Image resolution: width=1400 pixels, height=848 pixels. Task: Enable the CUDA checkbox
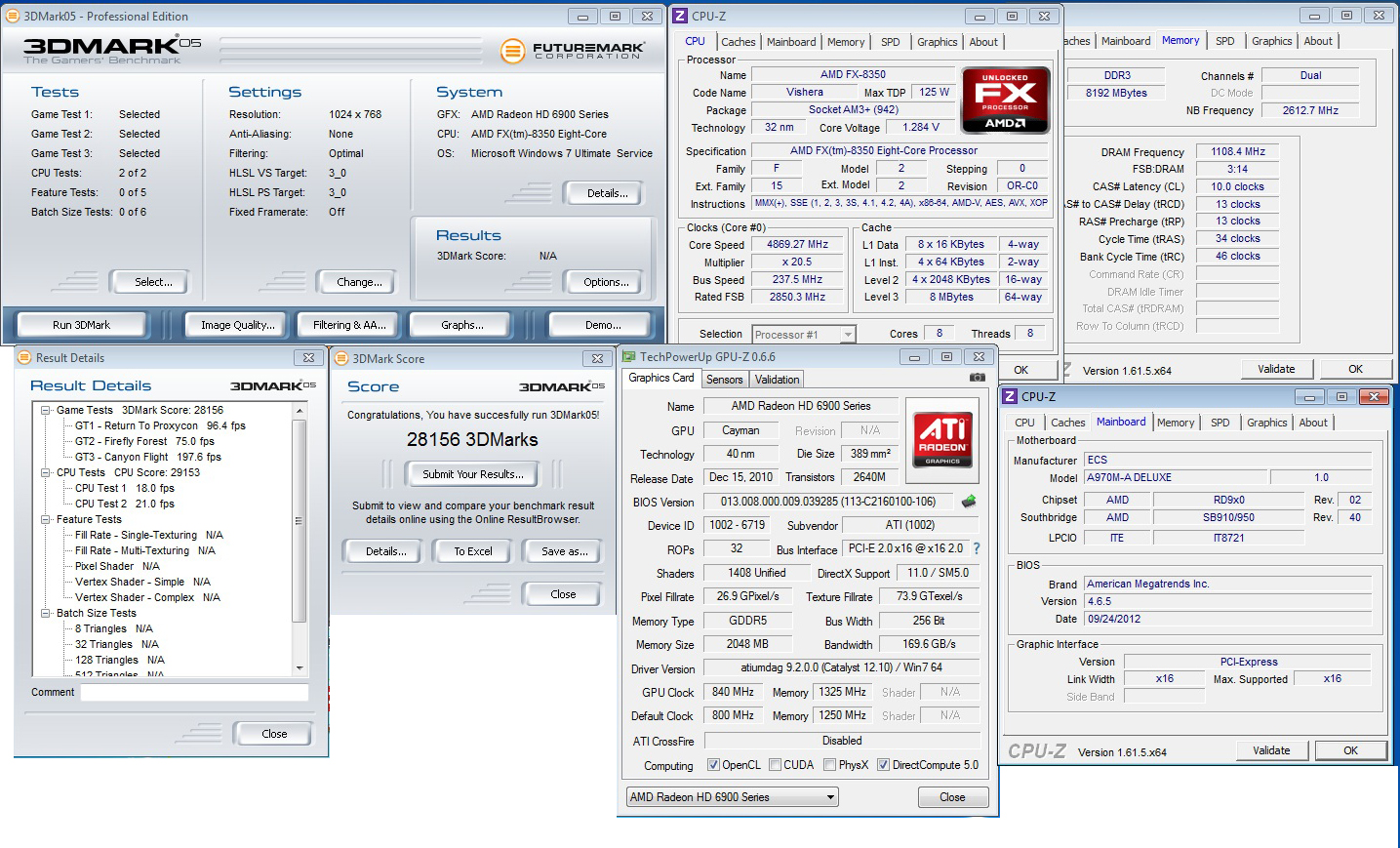click(775, 765)
